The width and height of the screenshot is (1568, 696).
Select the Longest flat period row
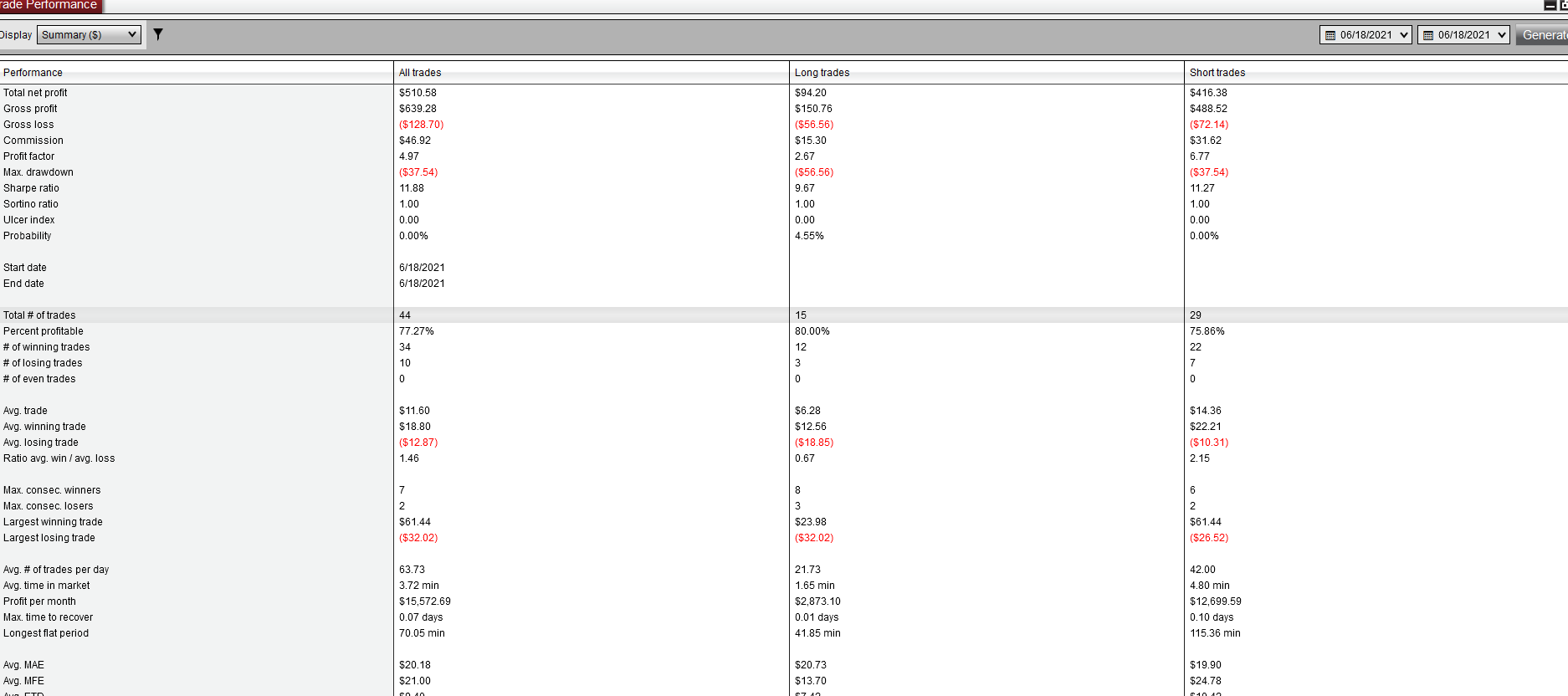coord(784,633)
